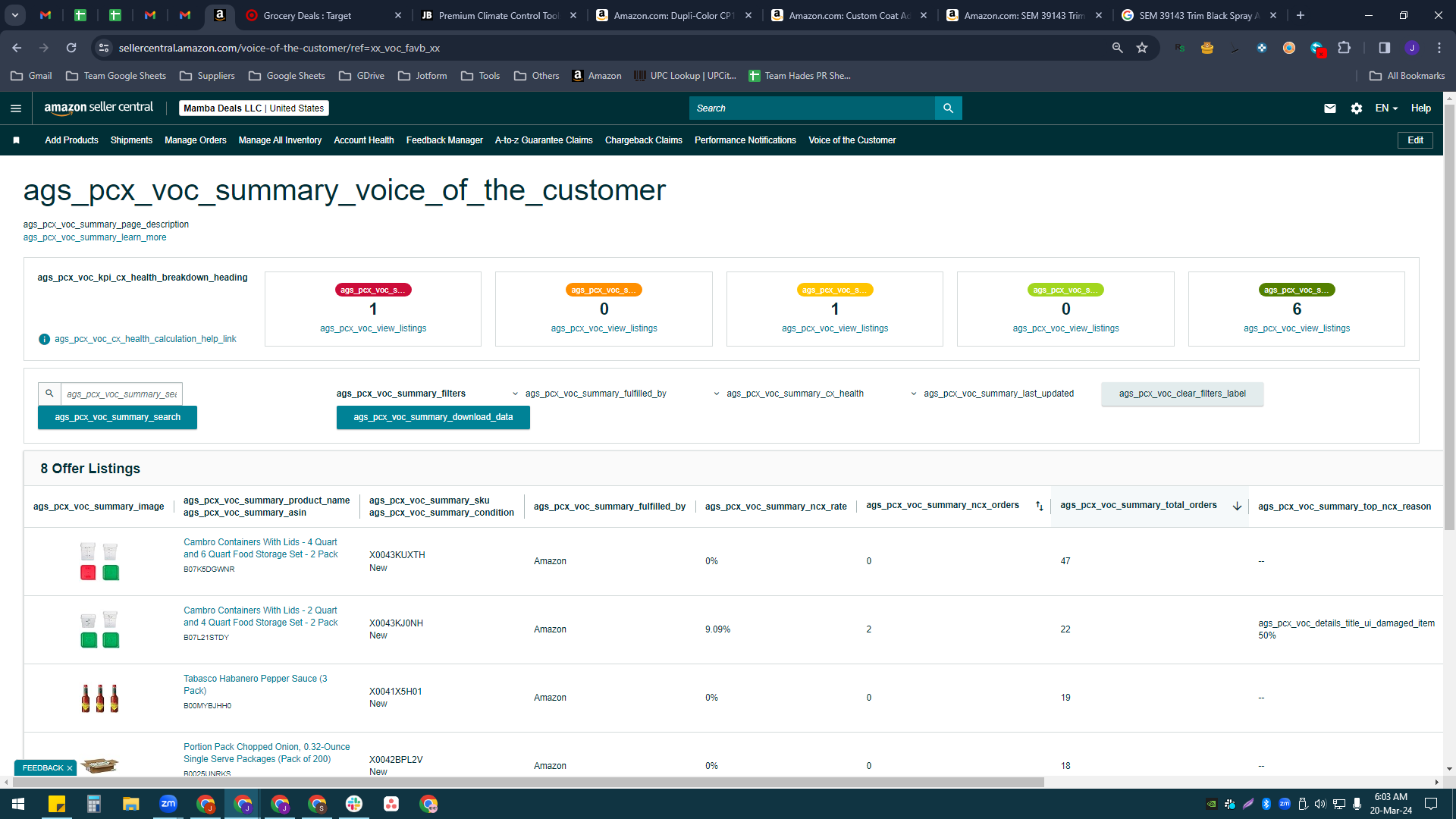Screen dimensions: 1456x819
Task: Open the Voice of the Customer menu item
Action: pos(852,140)
